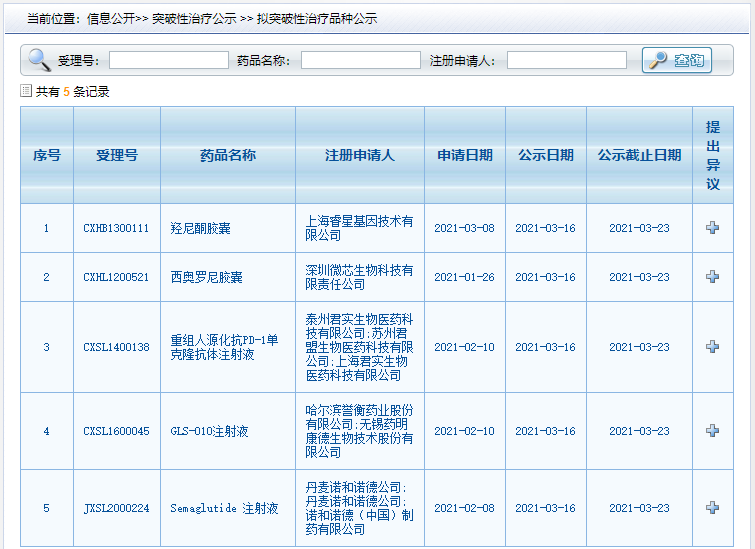Click plus icon for 羟尼酮胶囊 row
The width and height of the screenshot is (755, 549).
[713, 227]
